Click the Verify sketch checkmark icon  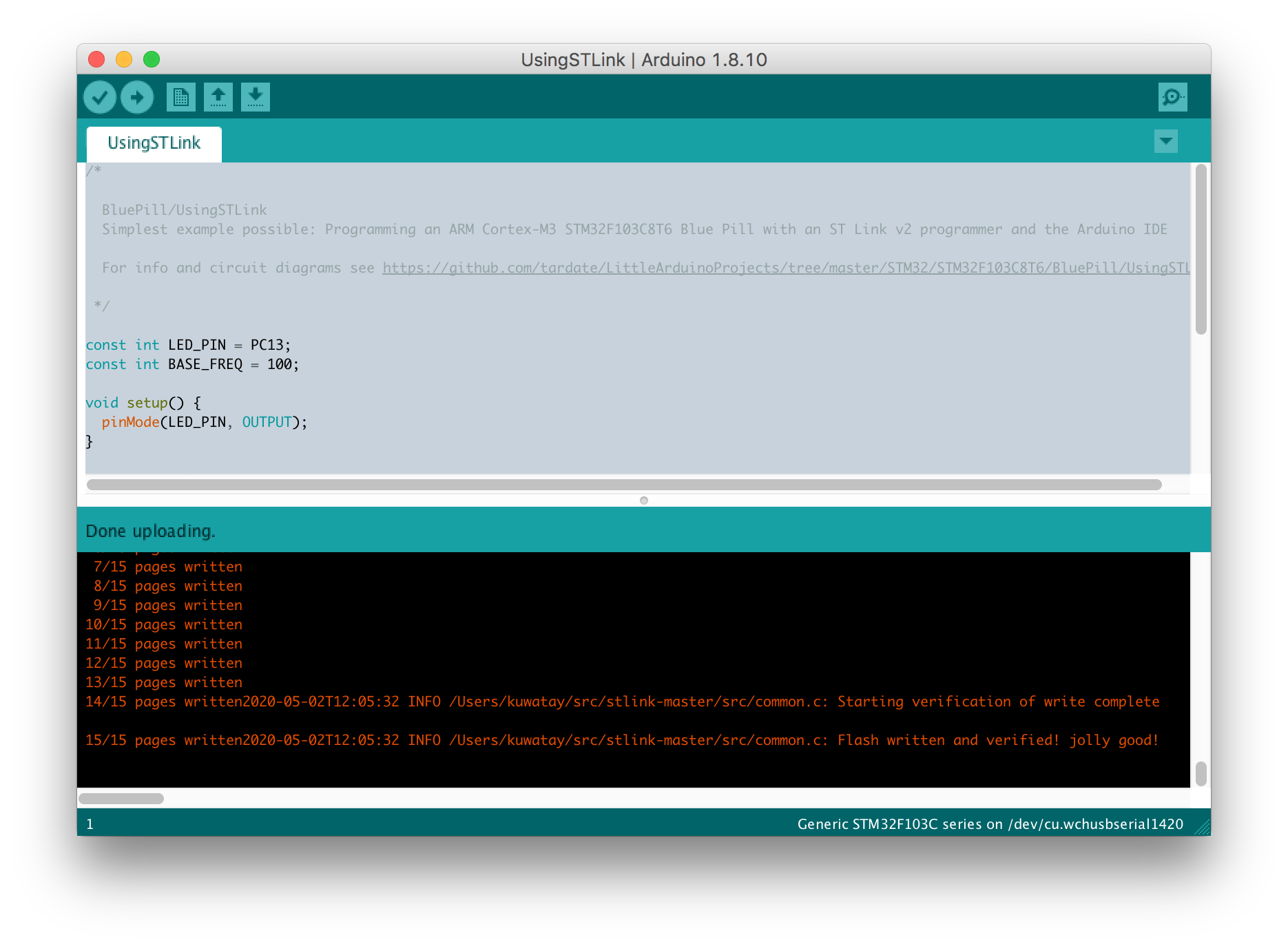pyautogui.click(x=100, y=97)
